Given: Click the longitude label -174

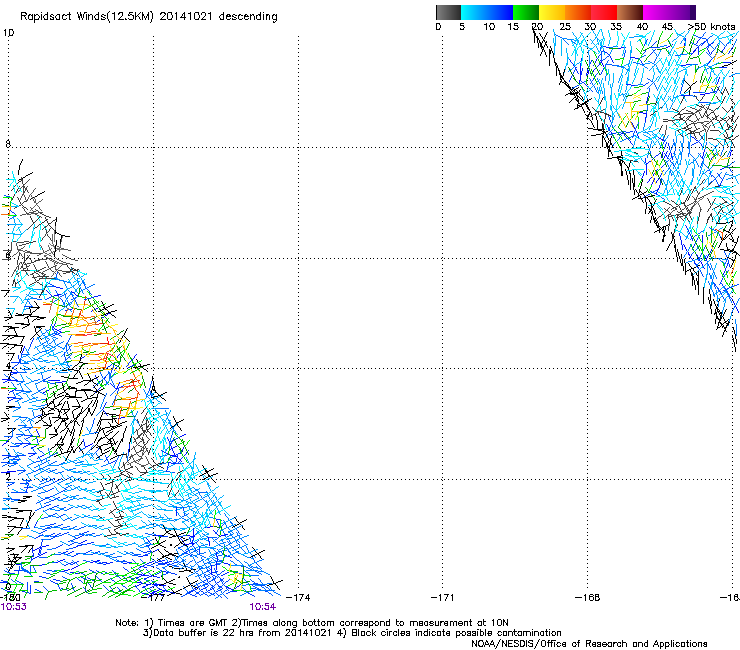Looking at the screenshot, I should click(298, 597).
